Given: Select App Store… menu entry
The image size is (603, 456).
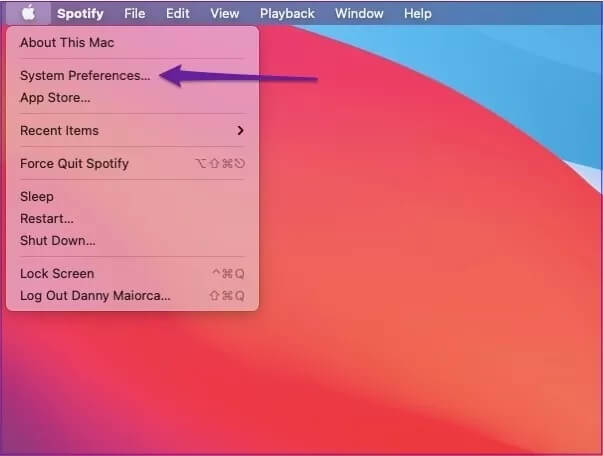Looking at the screenshot, I should coord(132,98).
